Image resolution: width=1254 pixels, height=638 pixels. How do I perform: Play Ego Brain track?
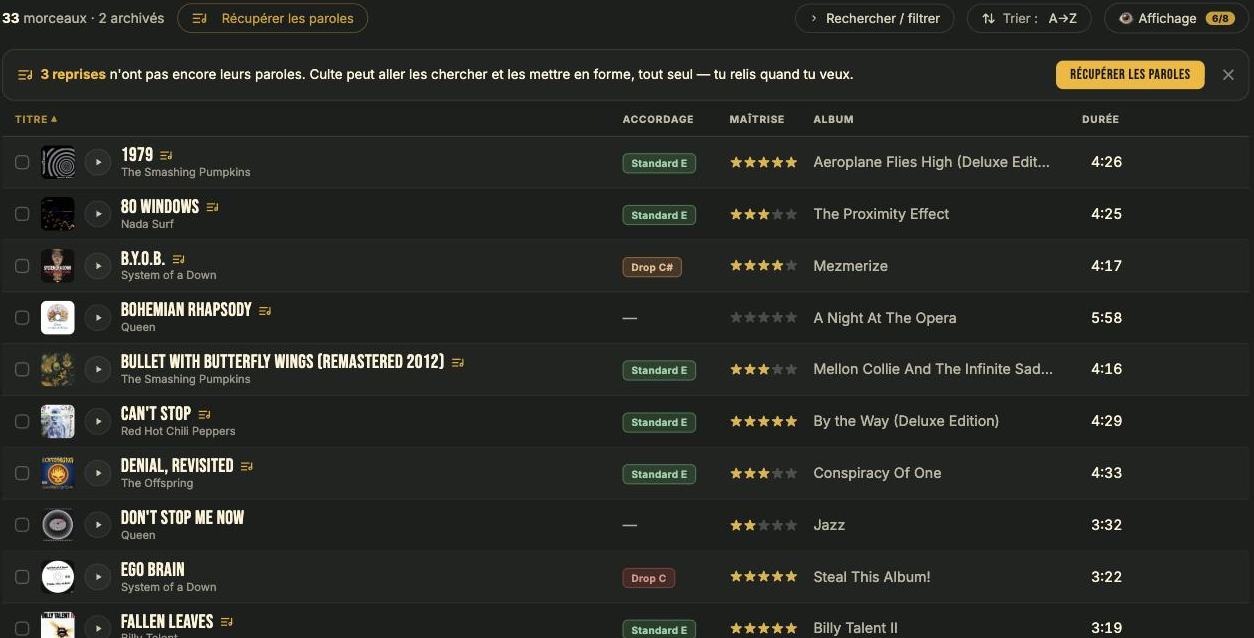(x=97, y=578)
